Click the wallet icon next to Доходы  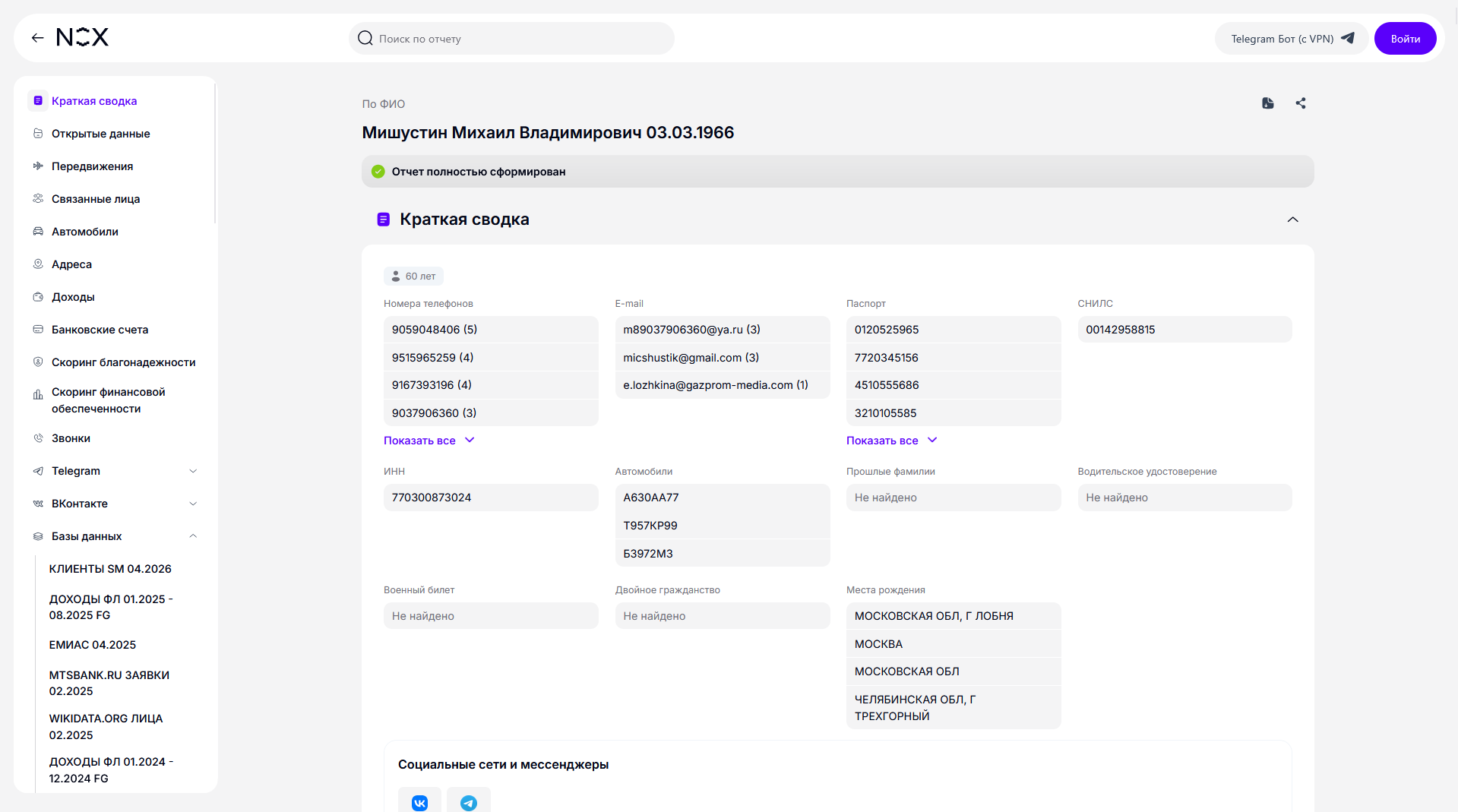click(x=38, y=297)
